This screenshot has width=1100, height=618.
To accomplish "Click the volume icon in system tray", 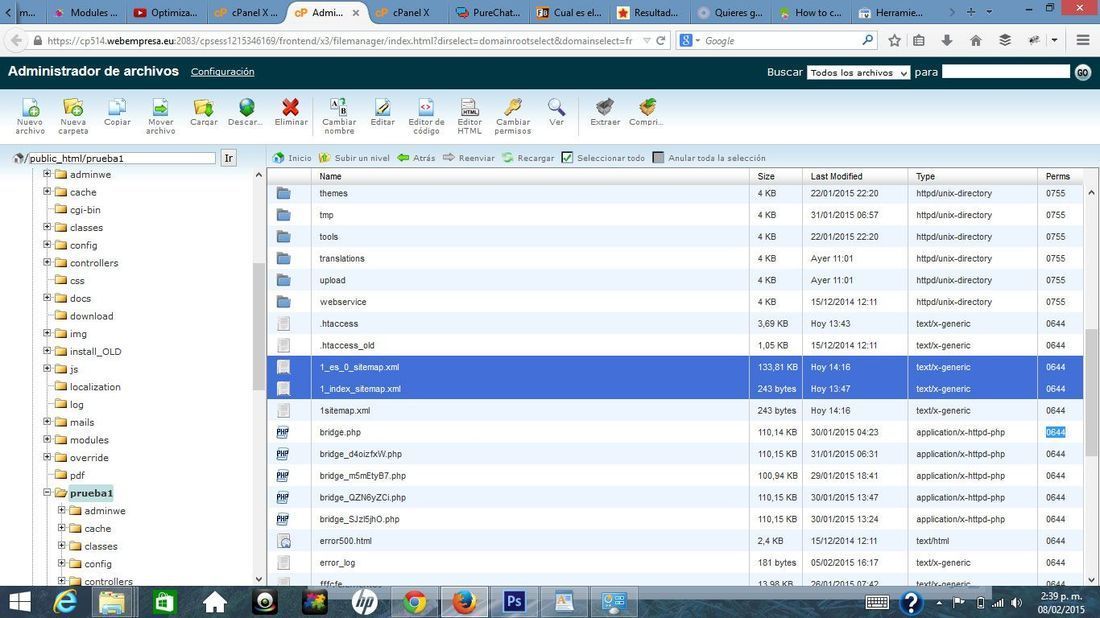I will pyautogui.click(x=1017, y=603).
